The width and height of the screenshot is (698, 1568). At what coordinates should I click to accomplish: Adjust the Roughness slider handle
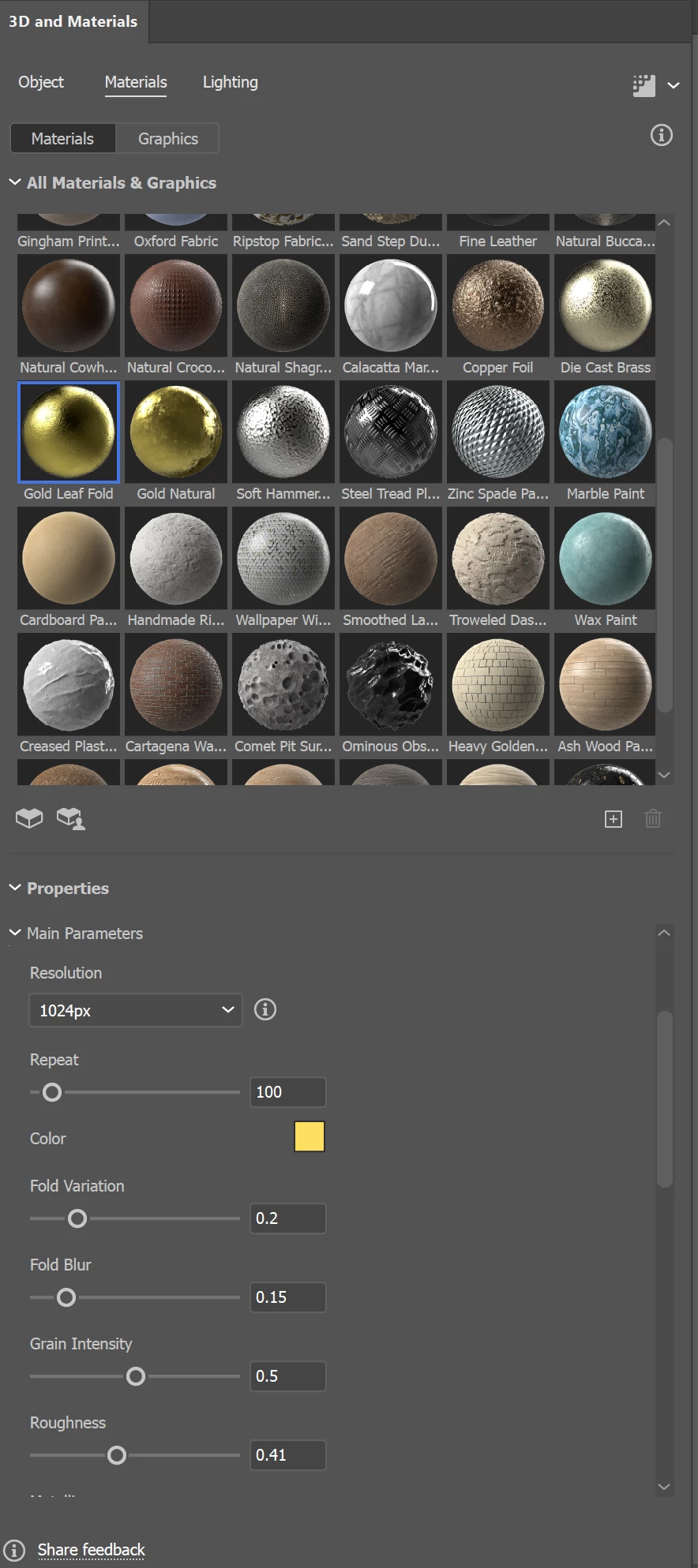117,1455
